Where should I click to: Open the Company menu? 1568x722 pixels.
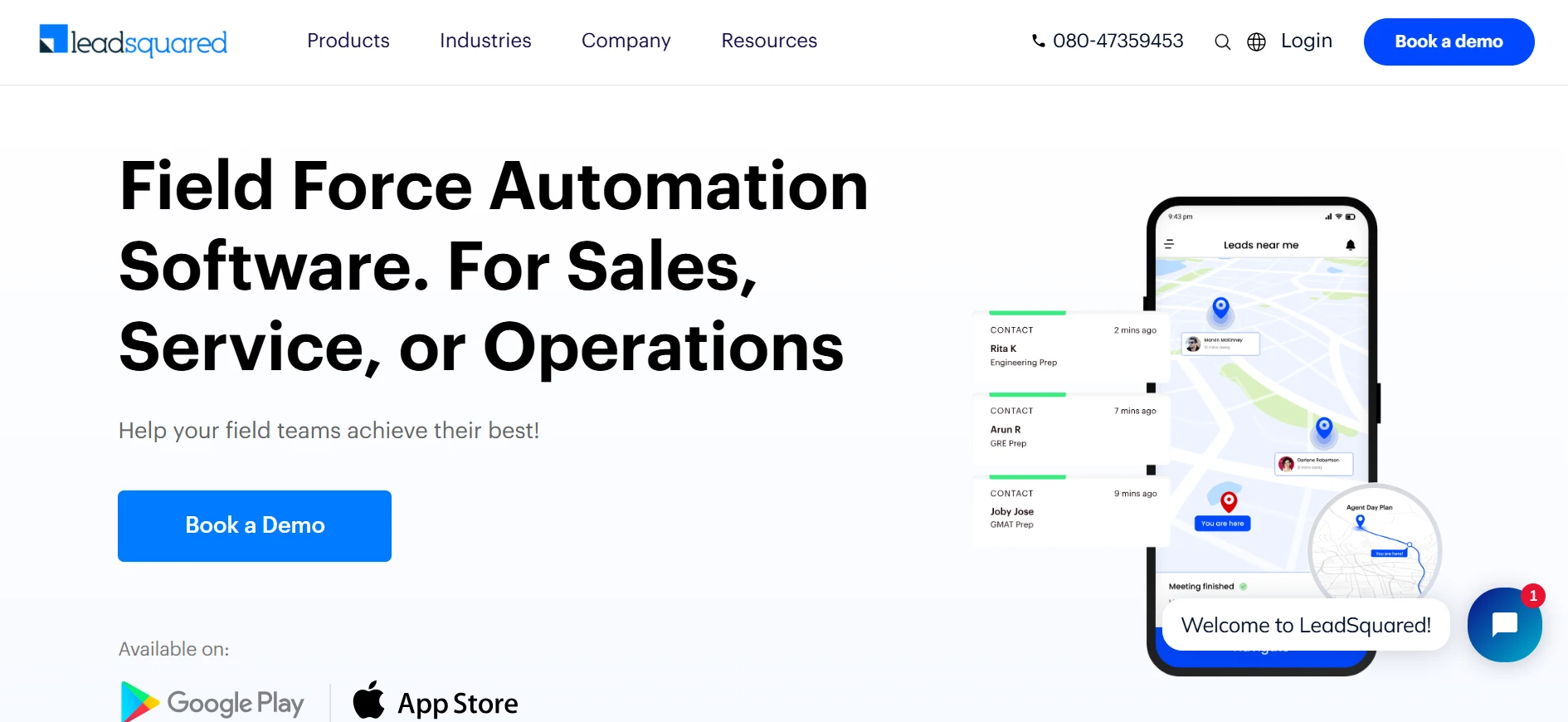(x=626, y=41)
